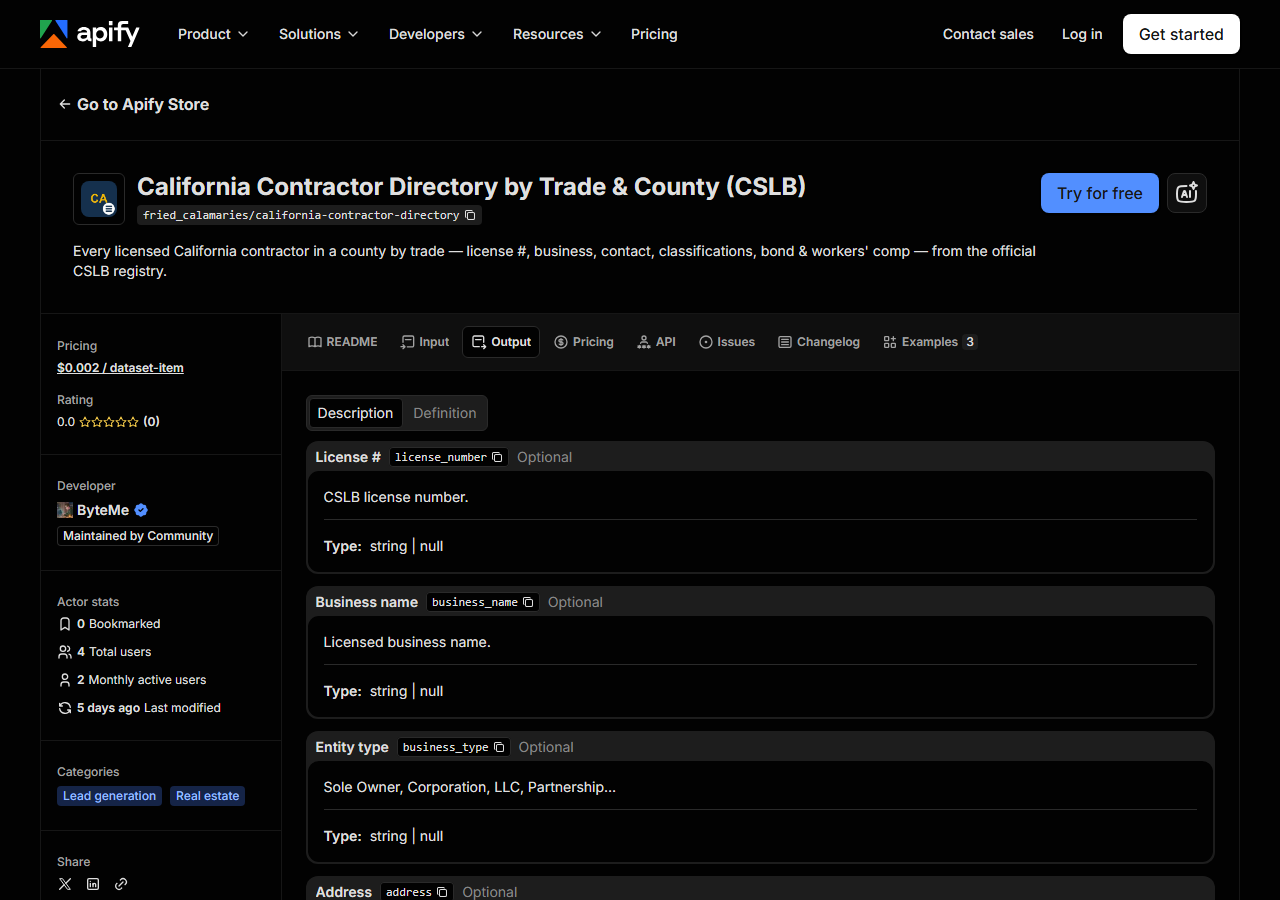Open the $0.002 / dataset-item pricing link
This screenshot has width=1280, height=900.
120,368
